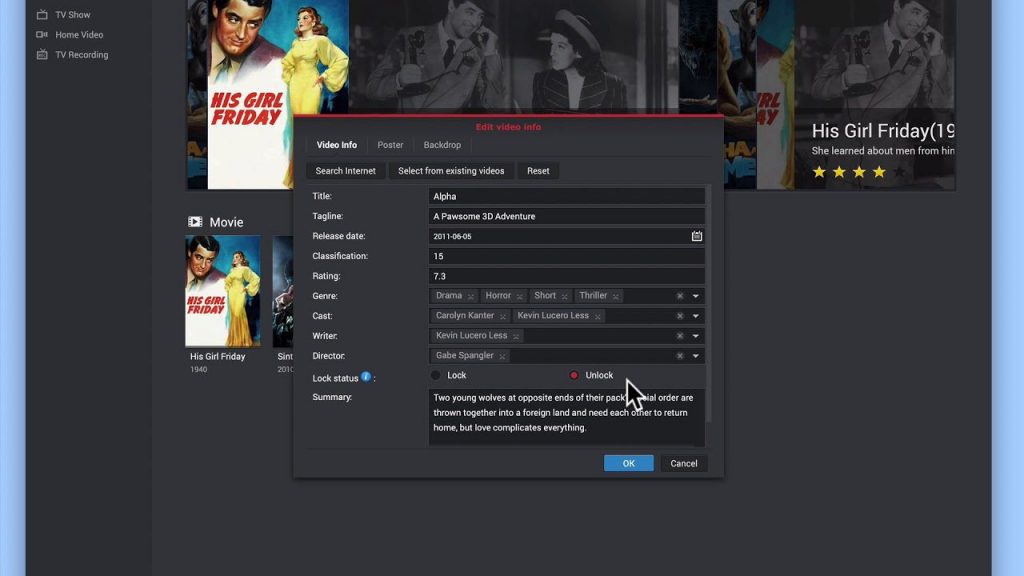Confirm the edit with OK
1024x576 pixels.
(628, 464)
